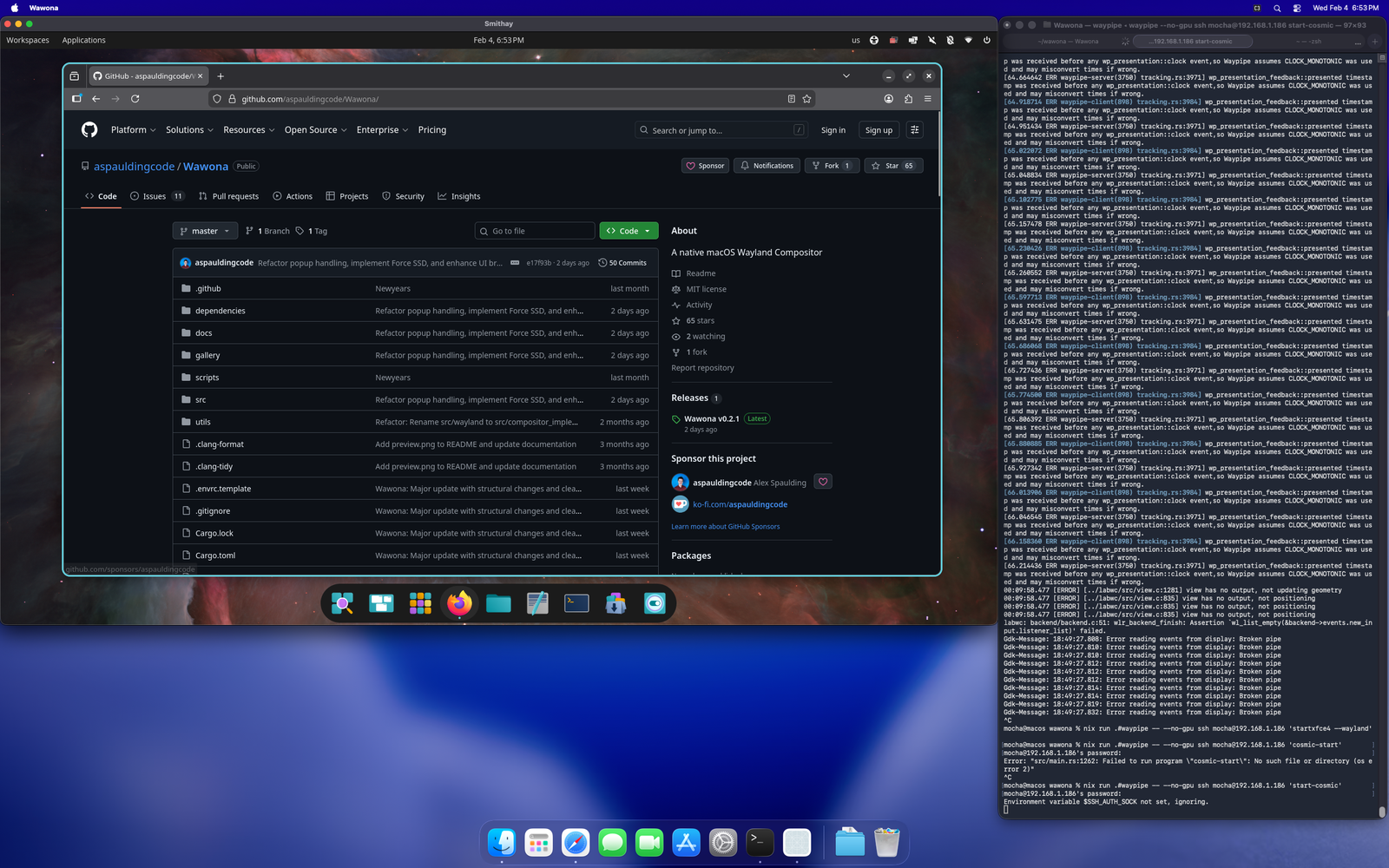The height and width of the screenshot is (868, 1389).
Task: Open COSMIC Terminal from the dock
Action: click(576, 603)
